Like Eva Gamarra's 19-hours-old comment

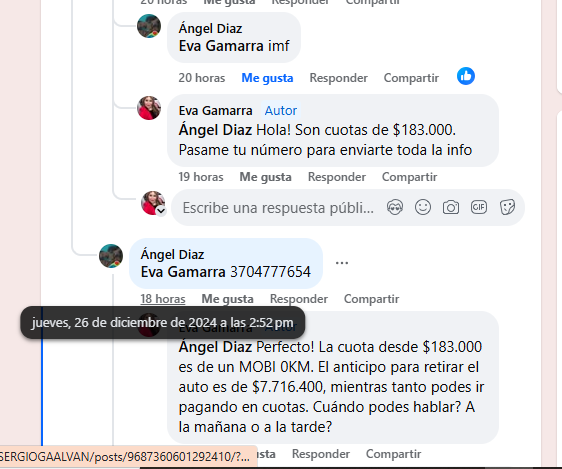coord(266,177)
